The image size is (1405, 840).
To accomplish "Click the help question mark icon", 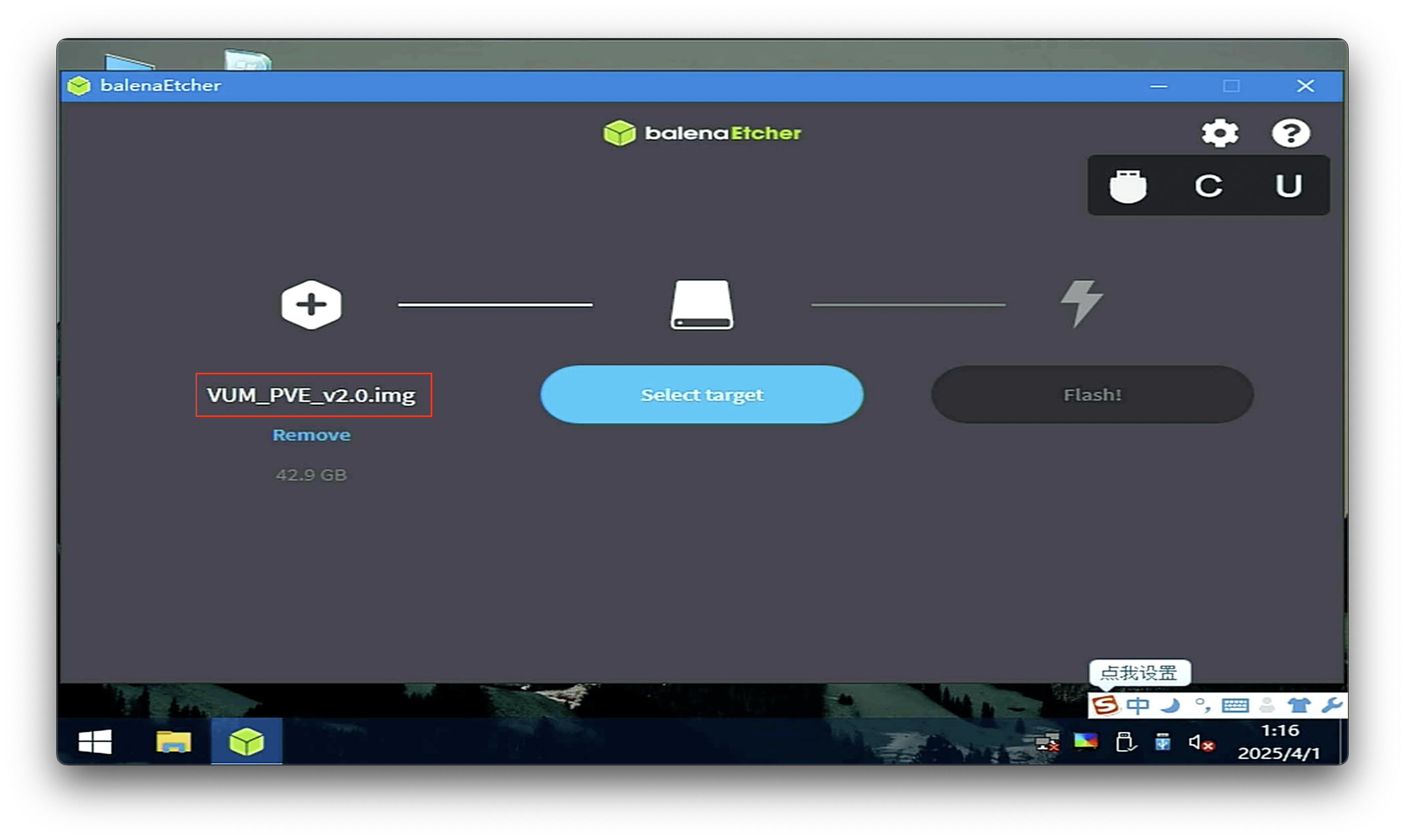I will tap(1291, 133).
